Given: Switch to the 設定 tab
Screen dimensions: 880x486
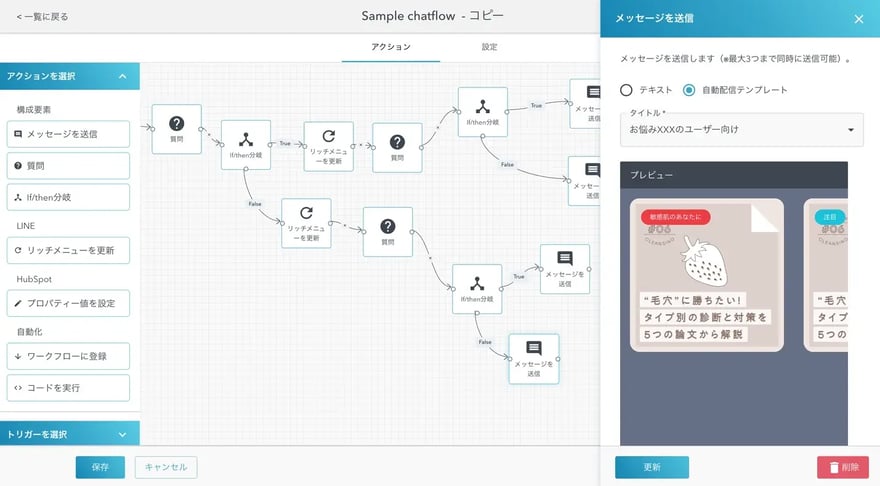Looking at the screenshot, I should (x=489, y=47).
